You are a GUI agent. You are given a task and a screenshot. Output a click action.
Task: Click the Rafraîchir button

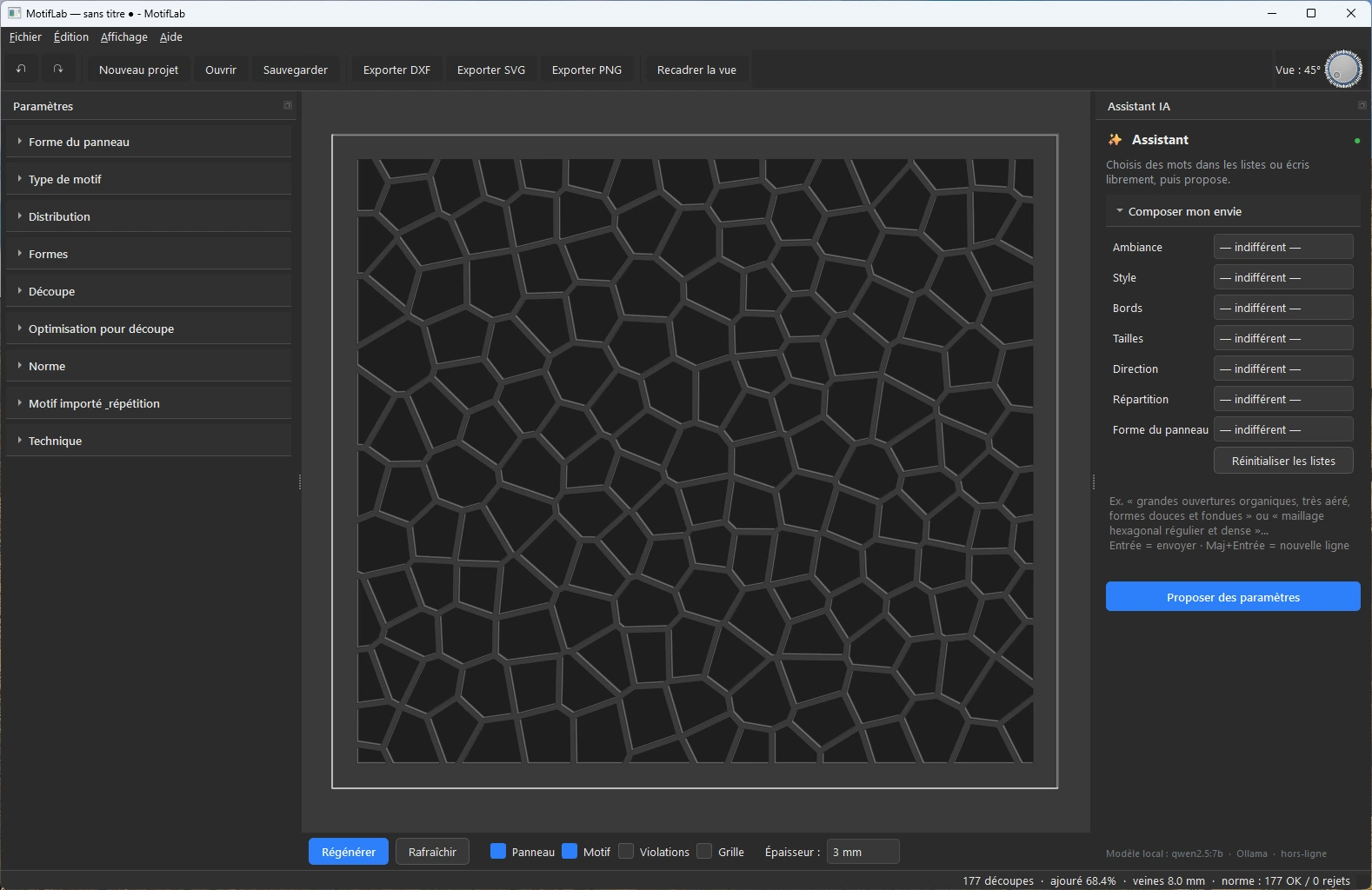point(432,852)
